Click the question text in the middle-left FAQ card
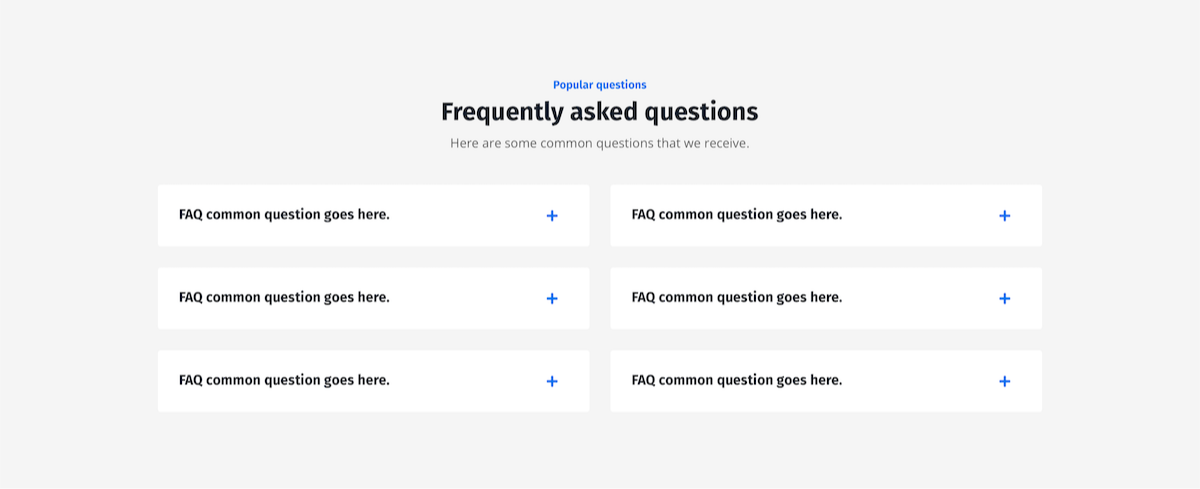This screenshot has height=489, width=1200. (x=284, y=298)
